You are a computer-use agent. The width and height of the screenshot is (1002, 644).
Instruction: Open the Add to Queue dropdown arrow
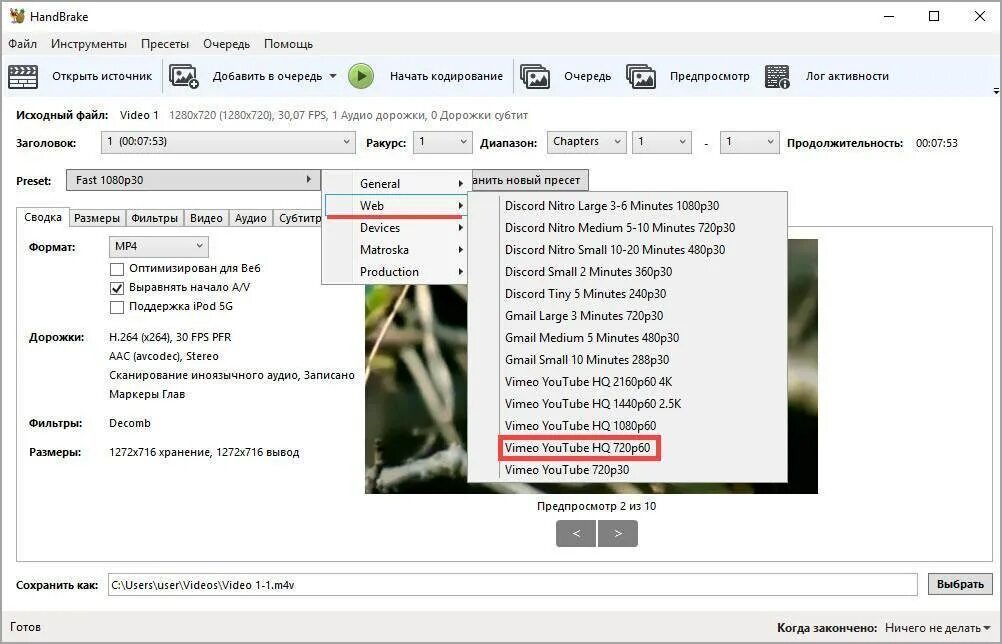333,76
